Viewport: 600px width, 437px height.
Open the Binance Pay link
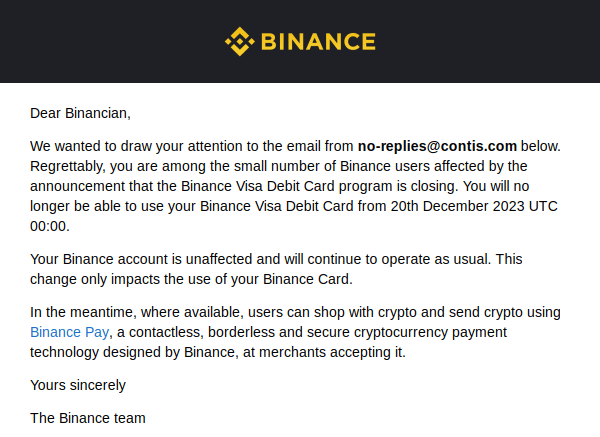click(x=70, y=332)
